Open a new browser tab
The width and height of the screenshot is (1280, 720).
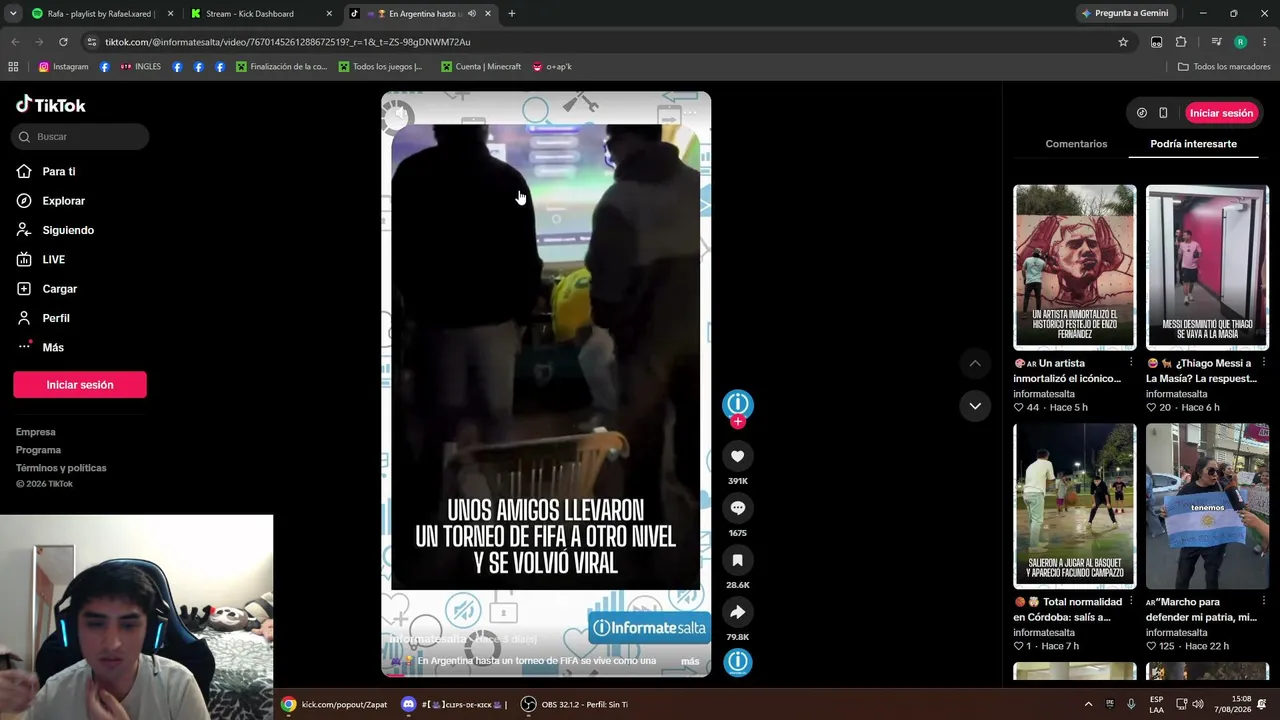(512, 14)
